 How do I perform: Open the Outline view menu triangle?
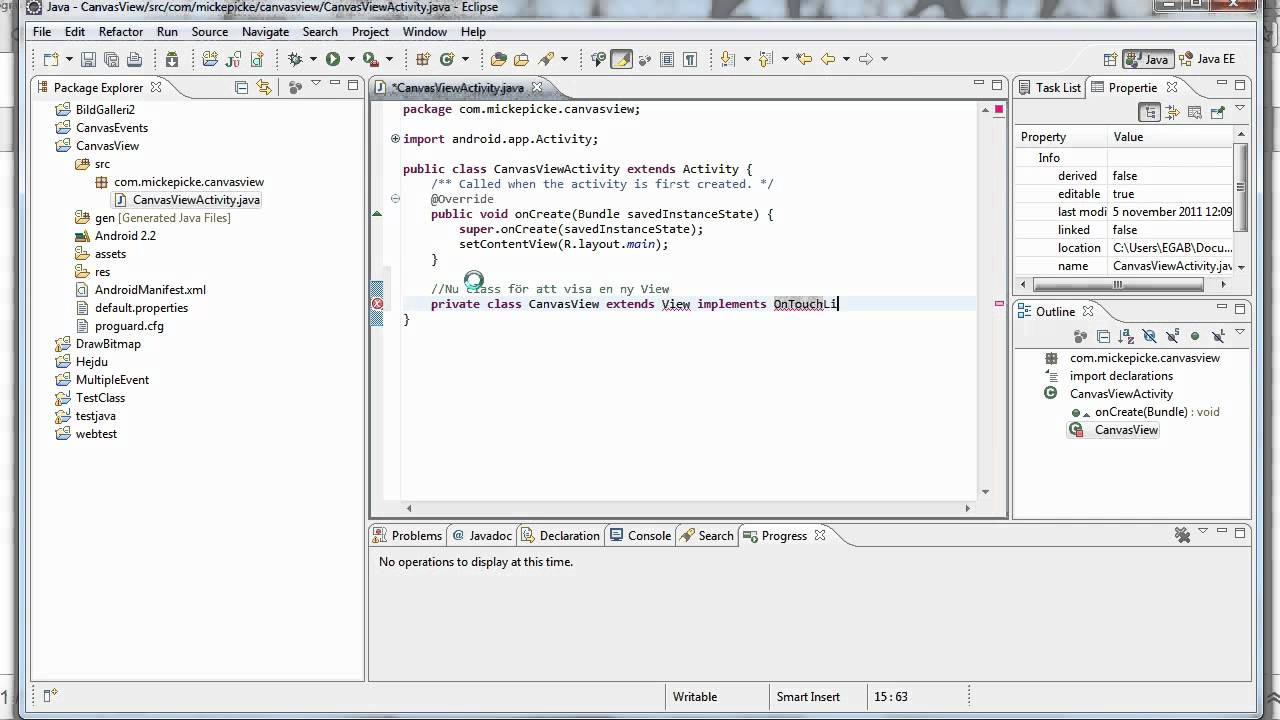point(1240,332)
